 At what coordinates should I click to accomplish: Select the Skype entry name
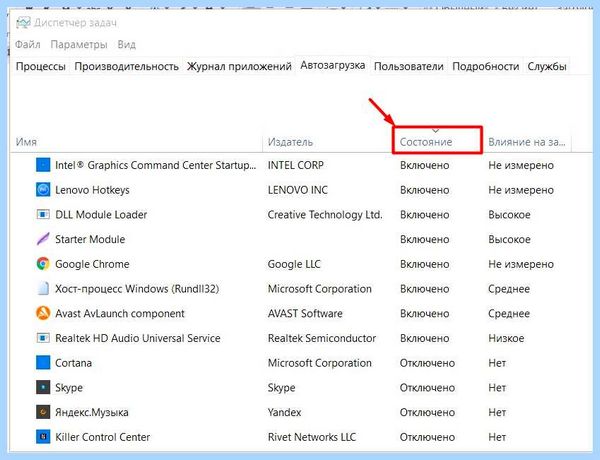coord(69,388)
